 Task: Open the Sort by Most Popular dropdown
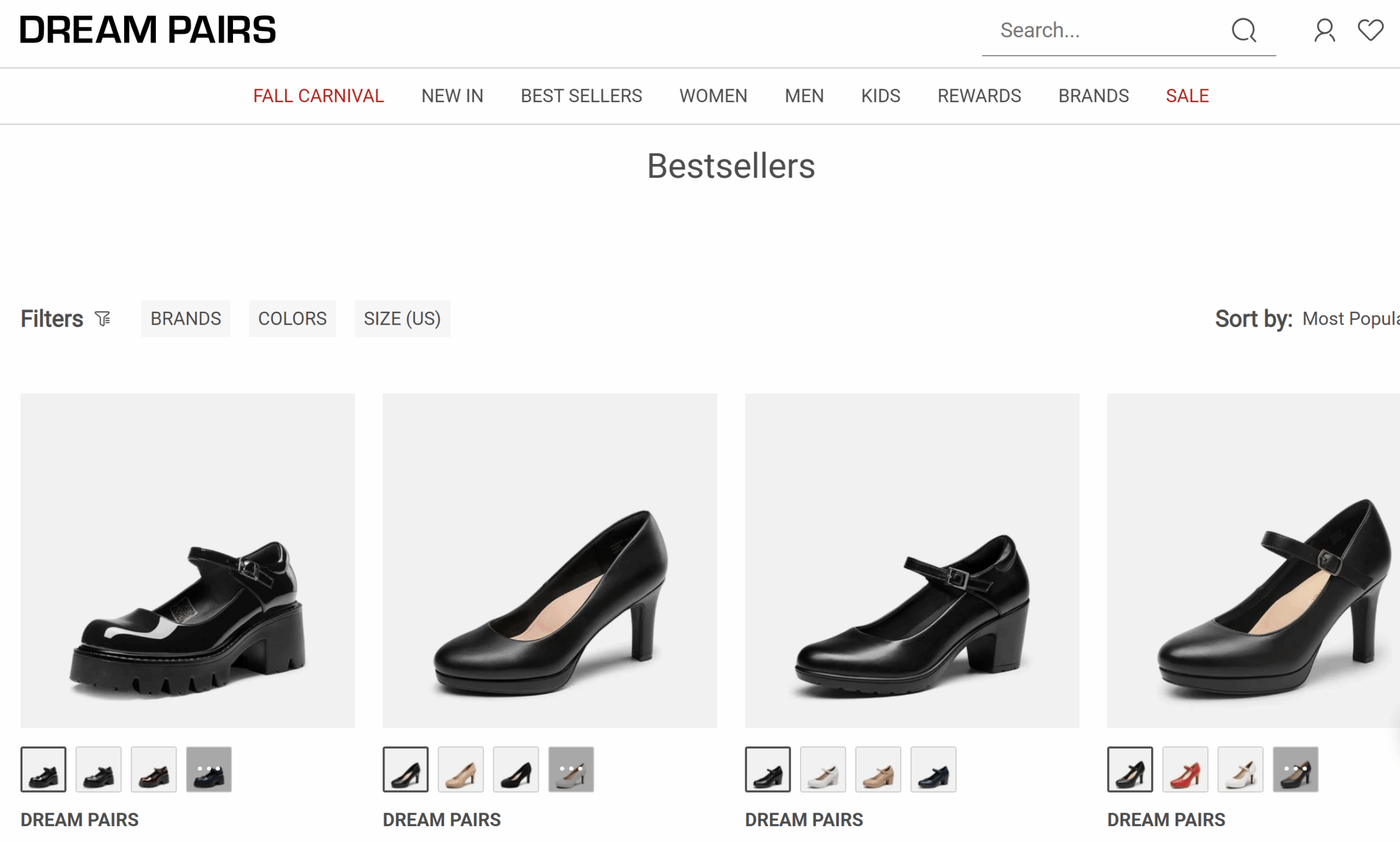1350,319
